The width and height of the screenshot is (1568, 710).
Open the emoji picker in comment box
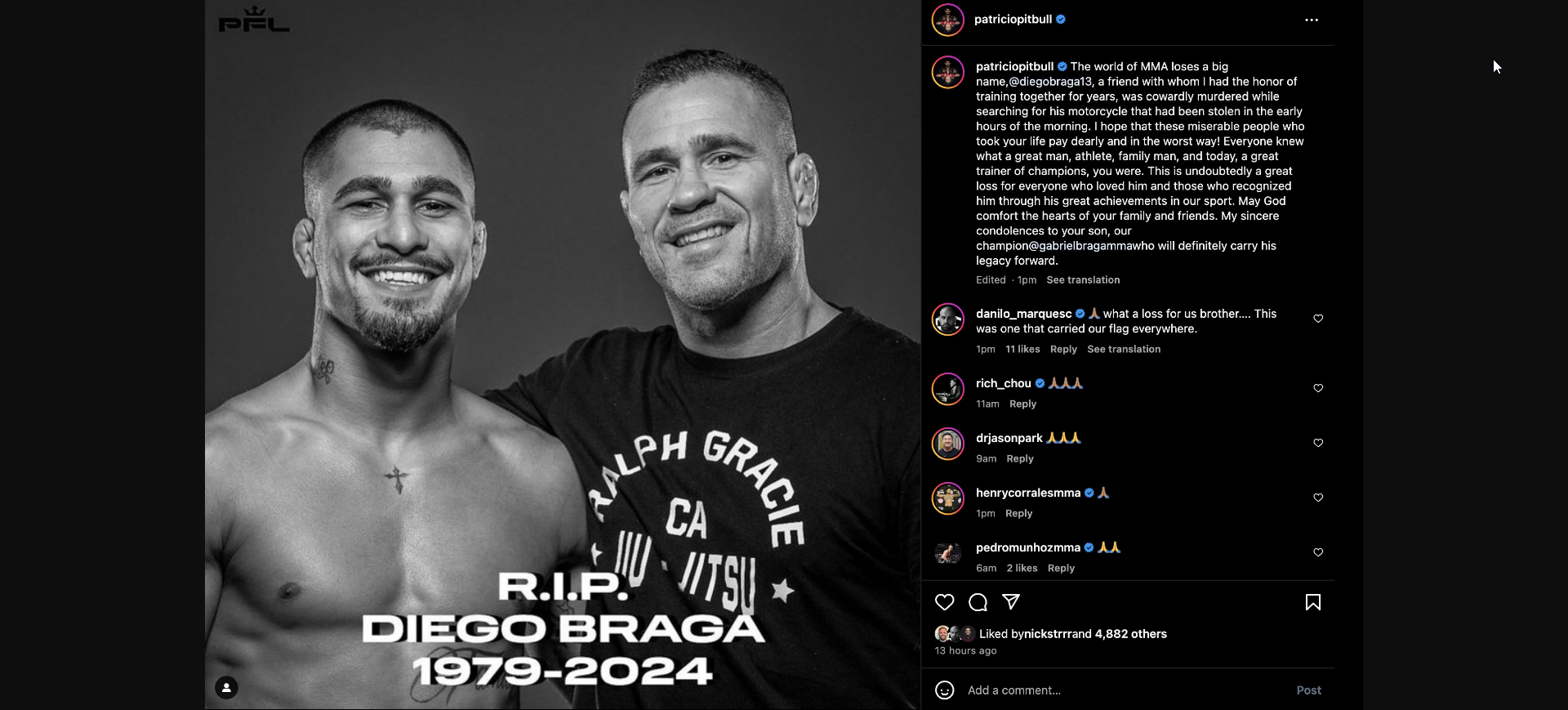tap(945, 690)
